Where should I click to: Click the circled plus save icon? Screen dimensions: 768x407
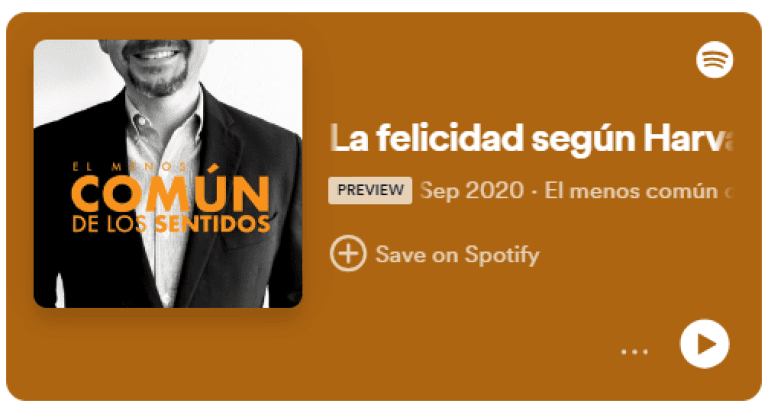[x=348, y=254]
